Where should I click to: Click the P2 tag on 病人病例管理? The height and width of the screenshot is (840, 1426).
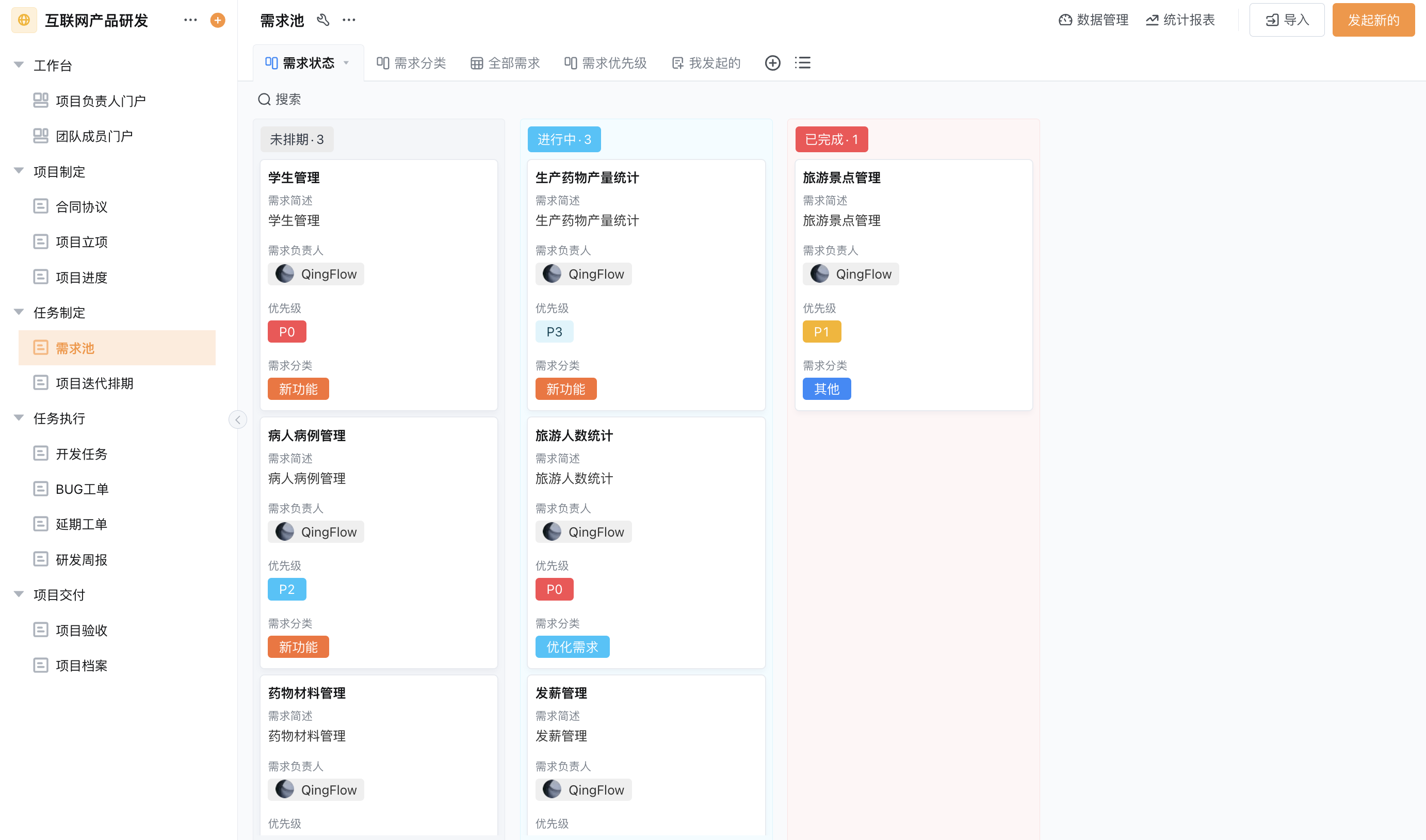point(287,589)
